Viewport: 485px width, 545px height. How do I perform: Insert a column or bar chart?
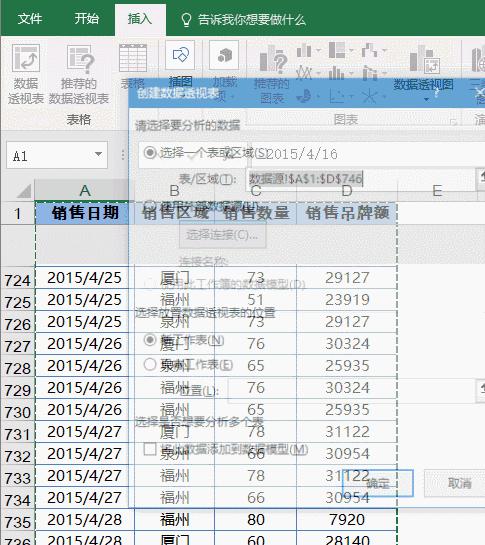[304, 51]
